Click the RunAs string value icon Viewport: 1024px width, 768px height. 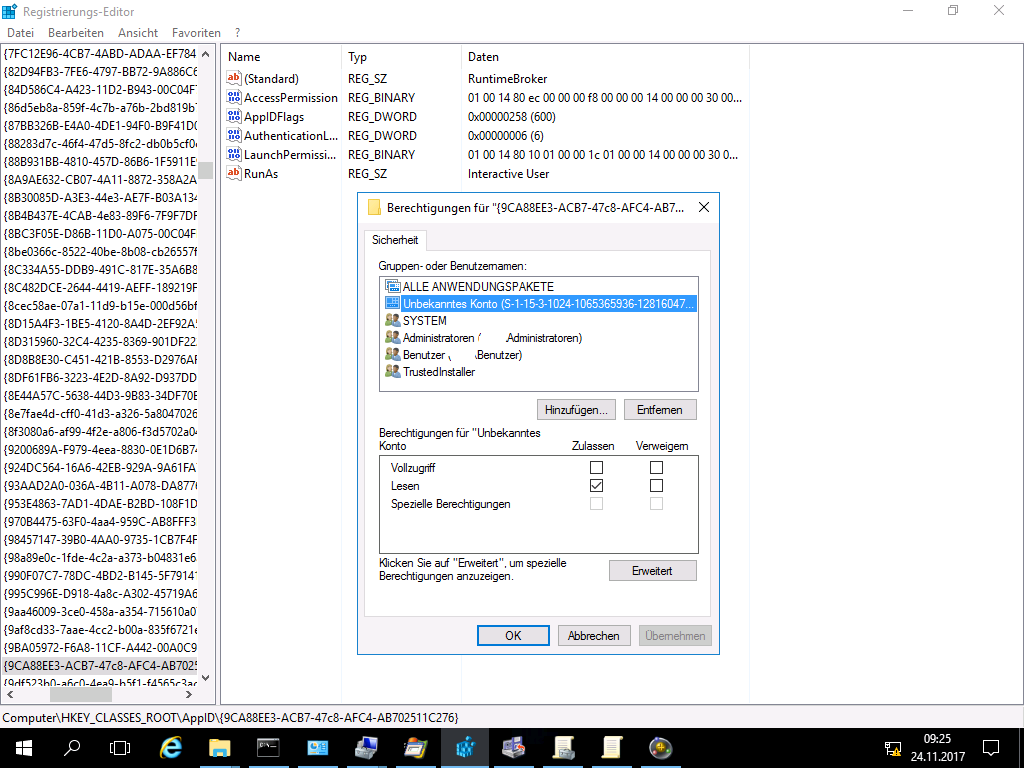(235, 174)
